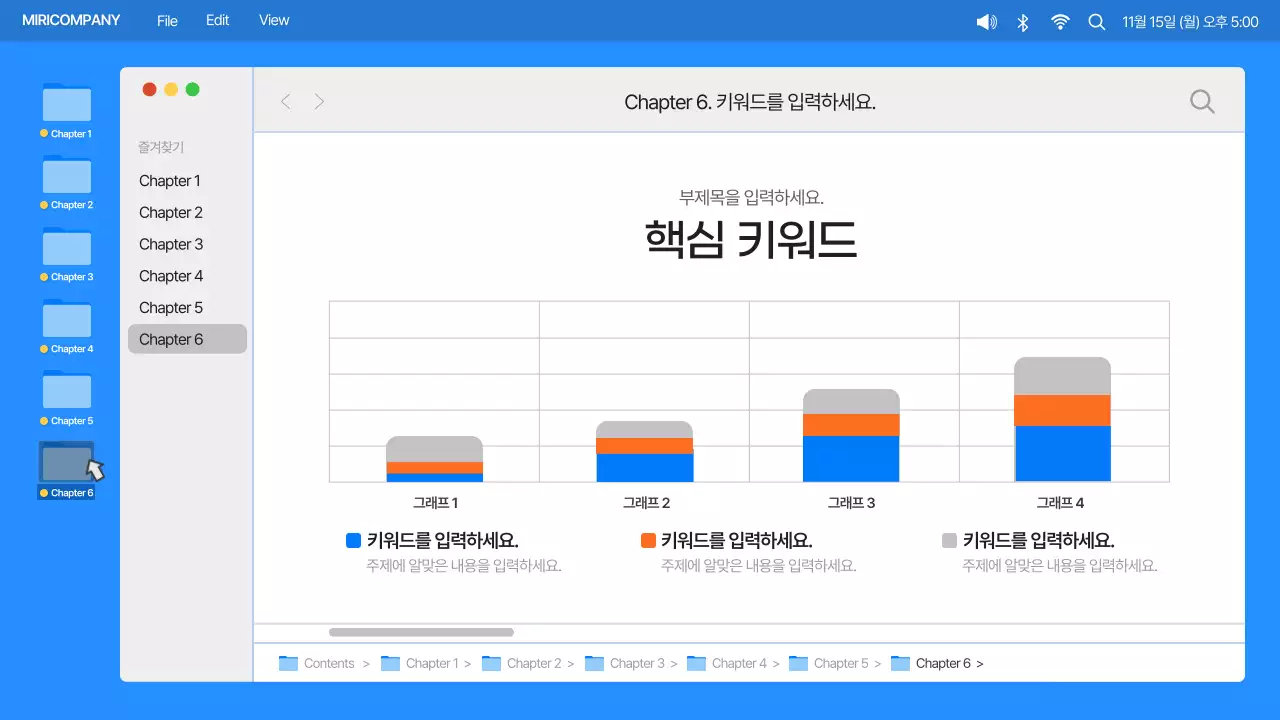This screenshot has width=1280, height=720.
Task: Open Bluetooth settings from the menu bar icon
Action: (x=1023, y=20)
